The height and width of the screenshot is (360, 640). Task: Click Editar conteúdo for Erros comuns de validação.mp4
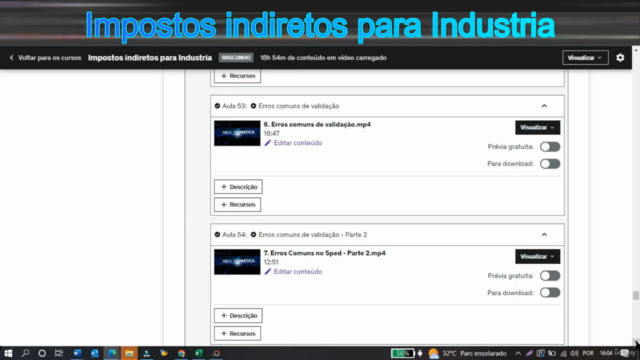(298, 143)
